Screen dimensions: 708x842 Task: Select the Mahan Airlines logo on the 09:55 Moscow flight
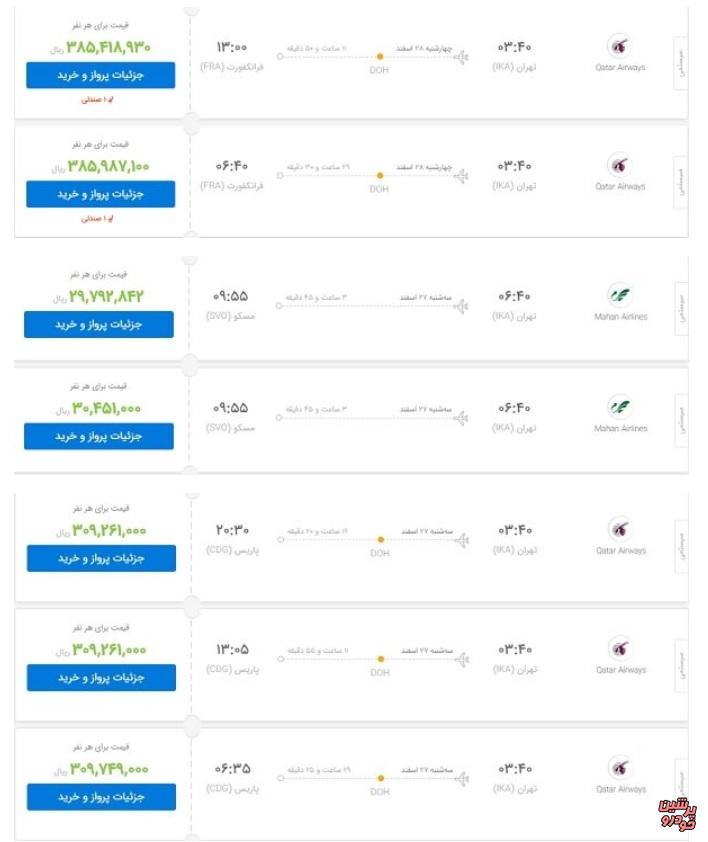tap(621, 290)
